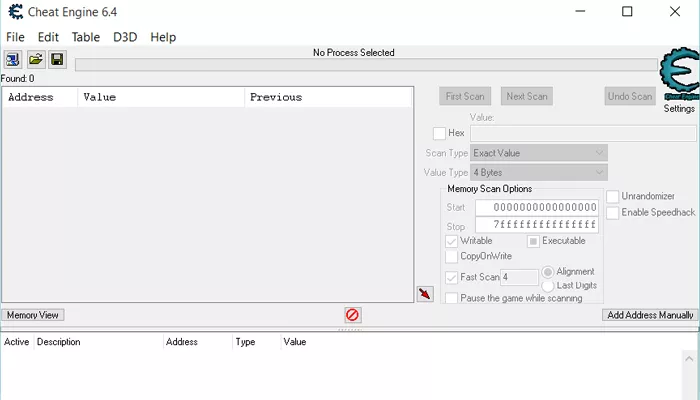Screen dimensions: 700x400
Task: Click the Description column header
Action: pyautogui.click(x=98, y=342)
